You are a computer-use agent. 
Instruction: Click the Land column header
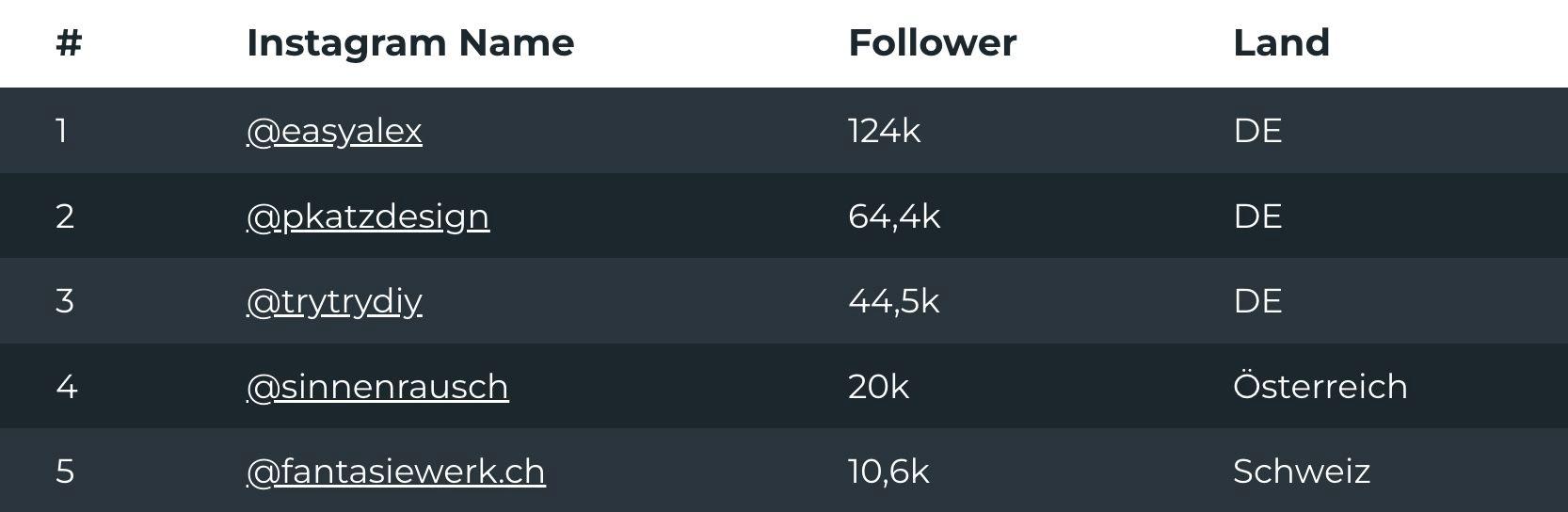click(1281, 43)
